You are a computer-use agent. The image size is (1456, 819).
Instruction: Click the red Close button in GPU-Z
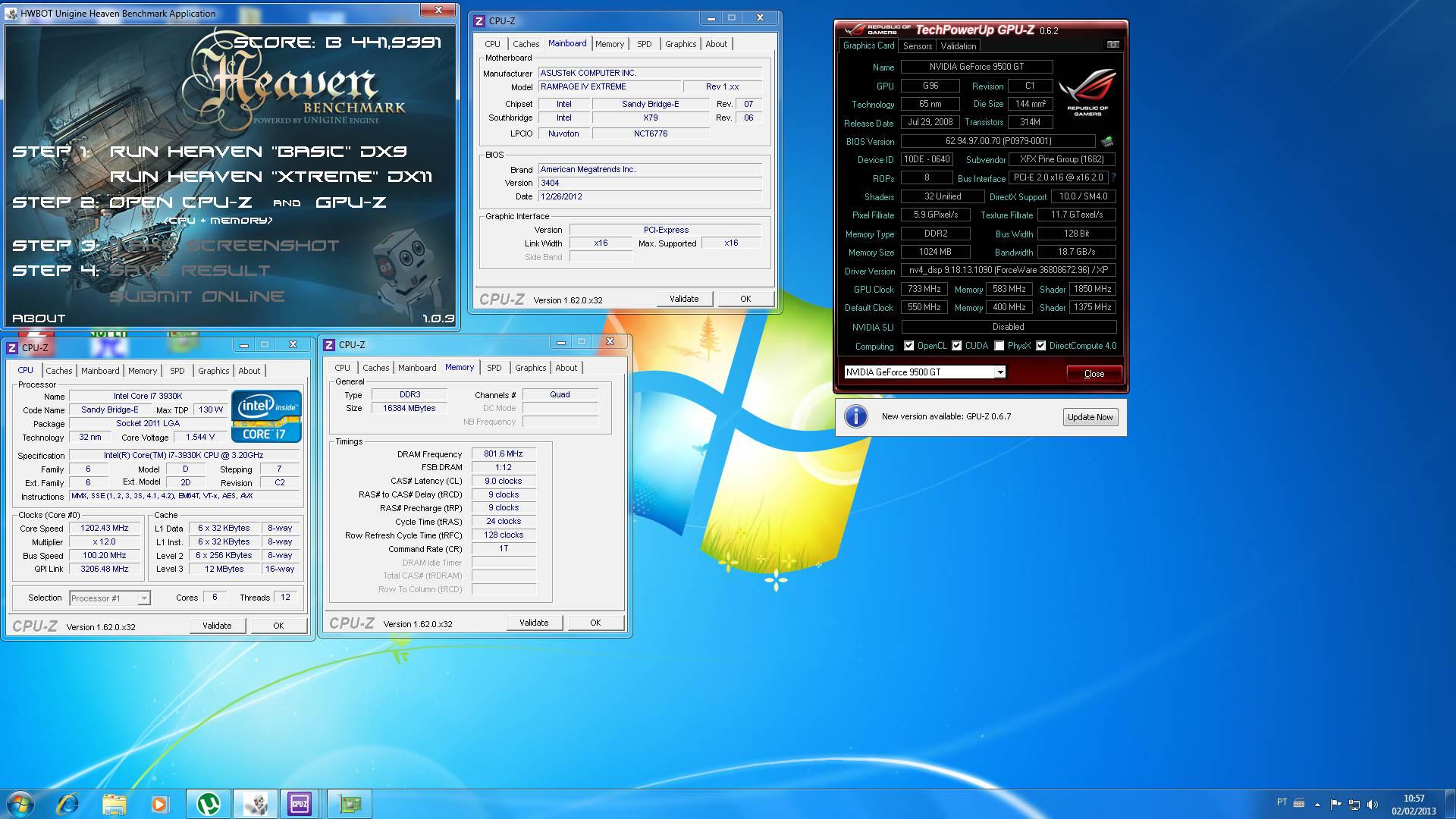click(1094, 373)
